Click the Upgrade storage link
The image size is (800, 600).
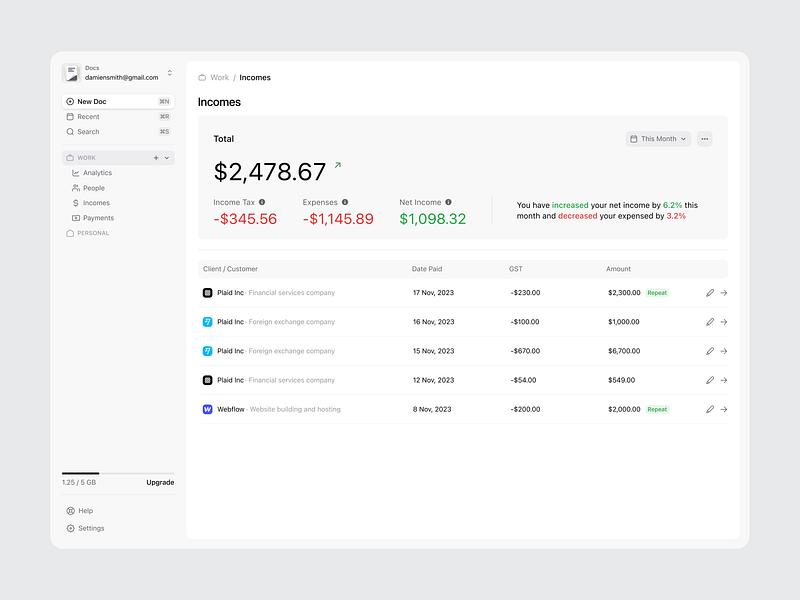[160, 482]
